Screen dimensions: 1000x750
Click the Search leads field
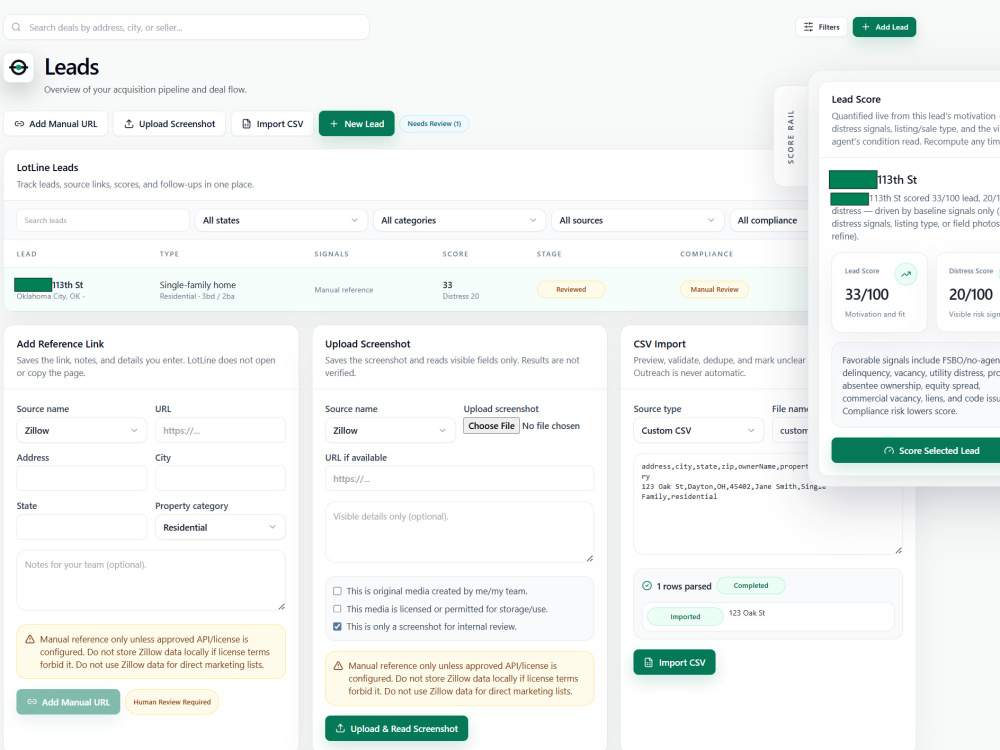[x=103, y=220]
